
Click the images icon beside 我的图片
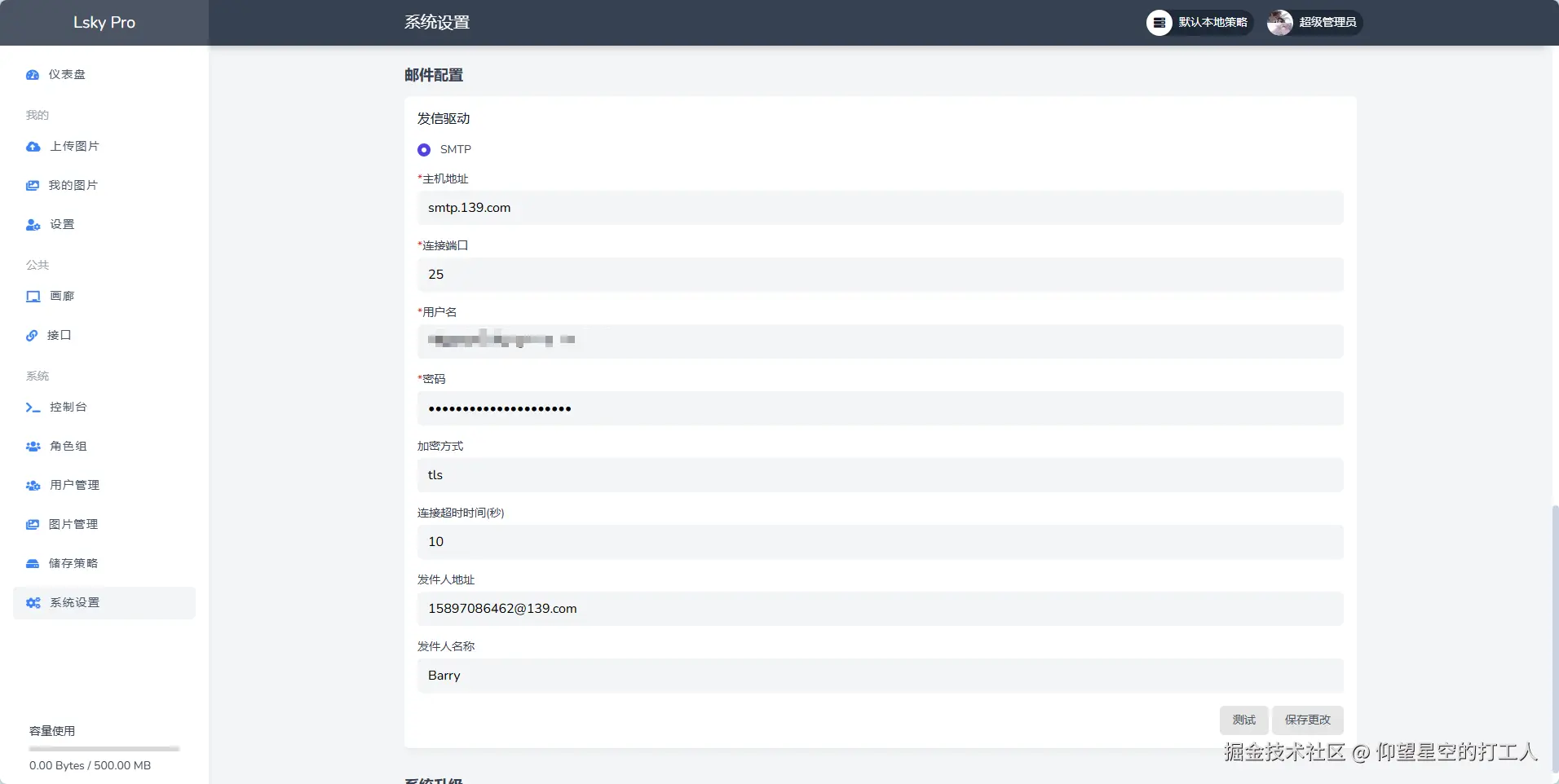pos(33,186)
